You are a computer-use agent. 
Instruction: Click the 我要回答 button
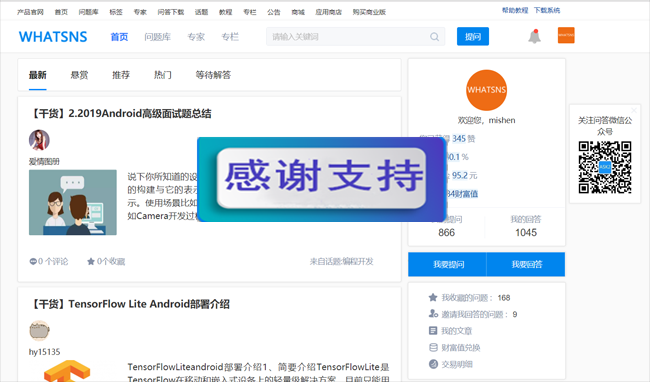(526, 264)
